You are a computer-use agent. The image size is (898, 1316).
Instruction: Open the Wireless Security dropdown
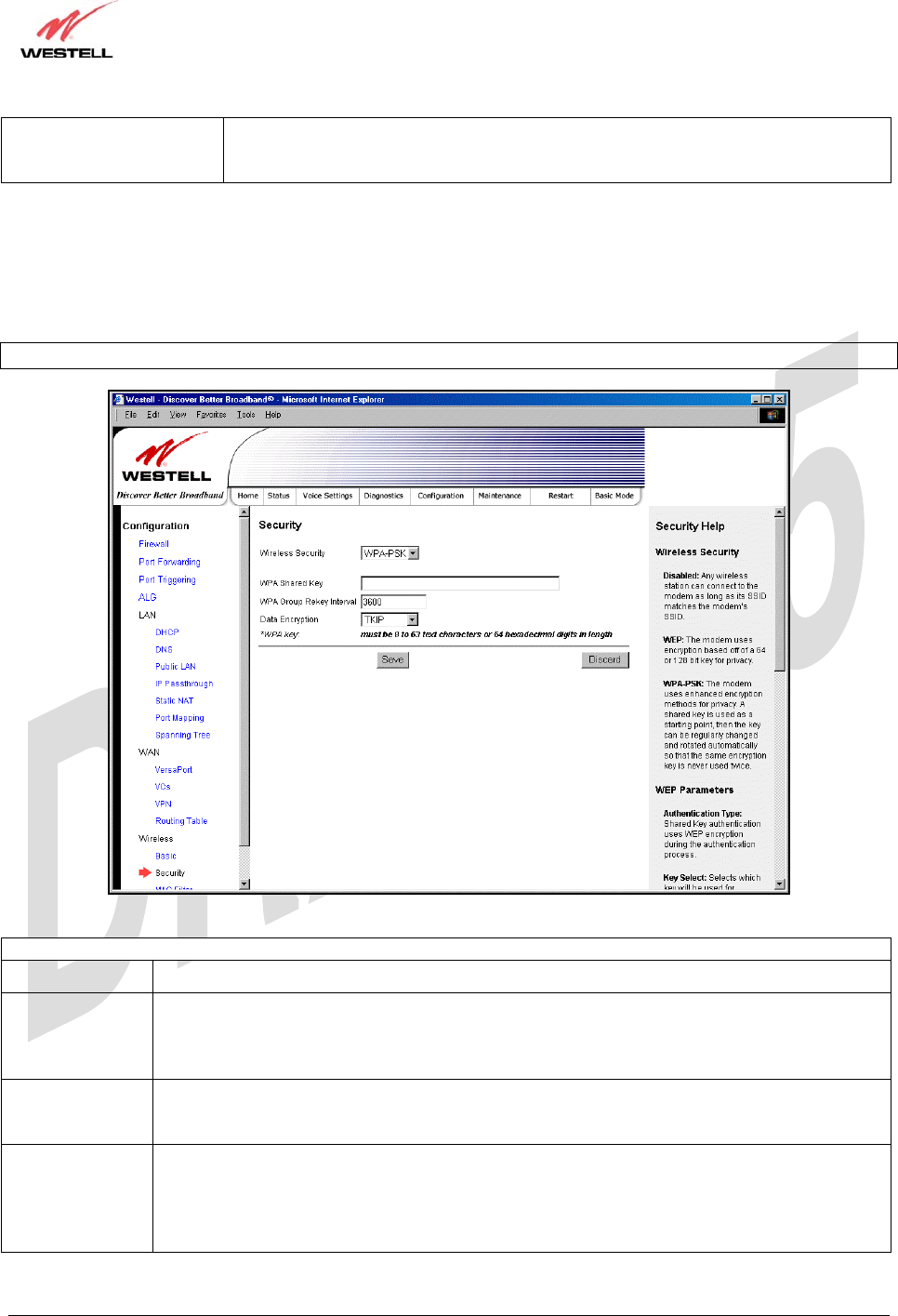pos(390,553)
